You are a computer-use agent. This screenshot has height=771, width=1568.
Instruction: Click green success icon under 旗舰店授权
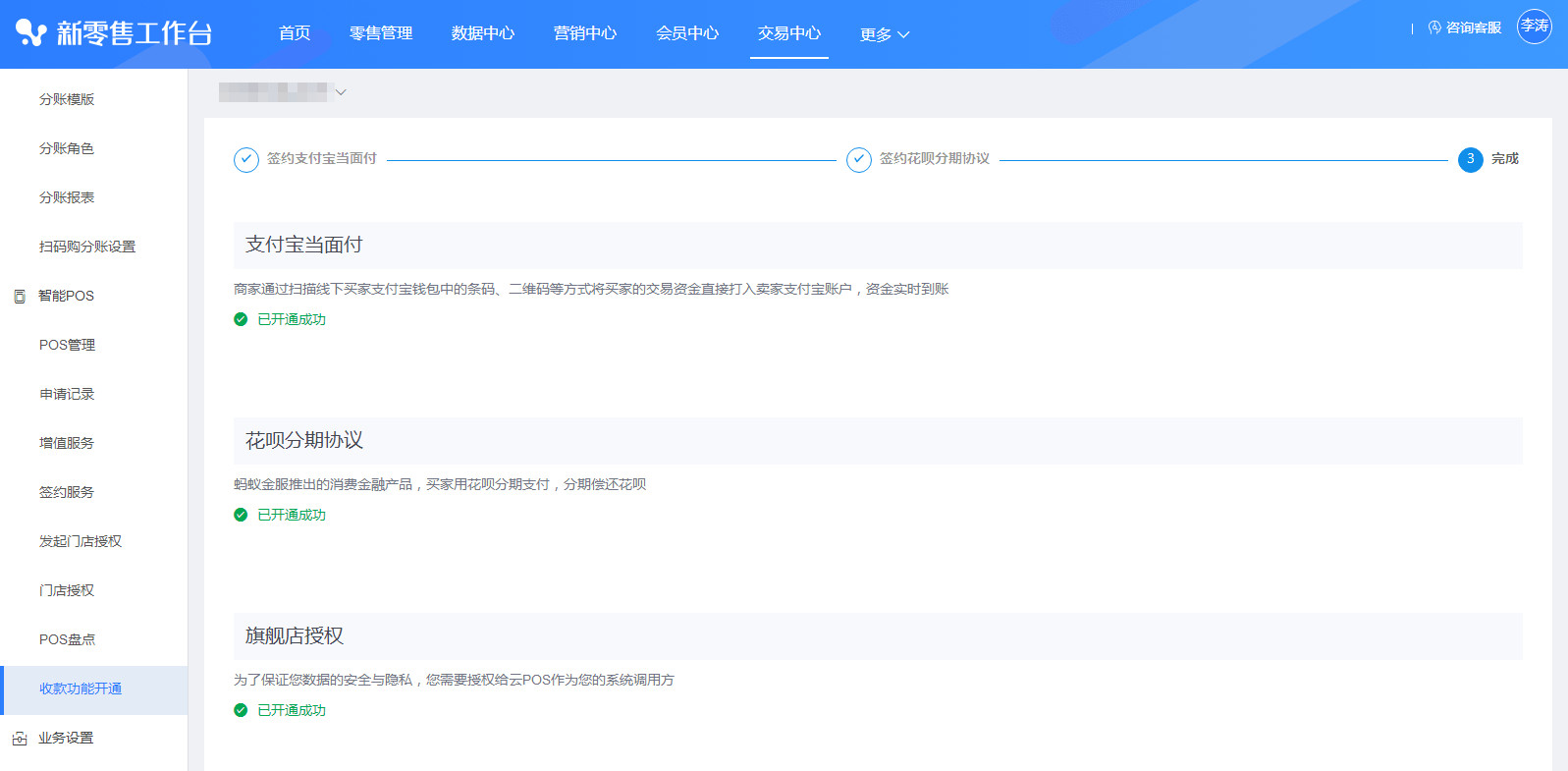point(241,710)
